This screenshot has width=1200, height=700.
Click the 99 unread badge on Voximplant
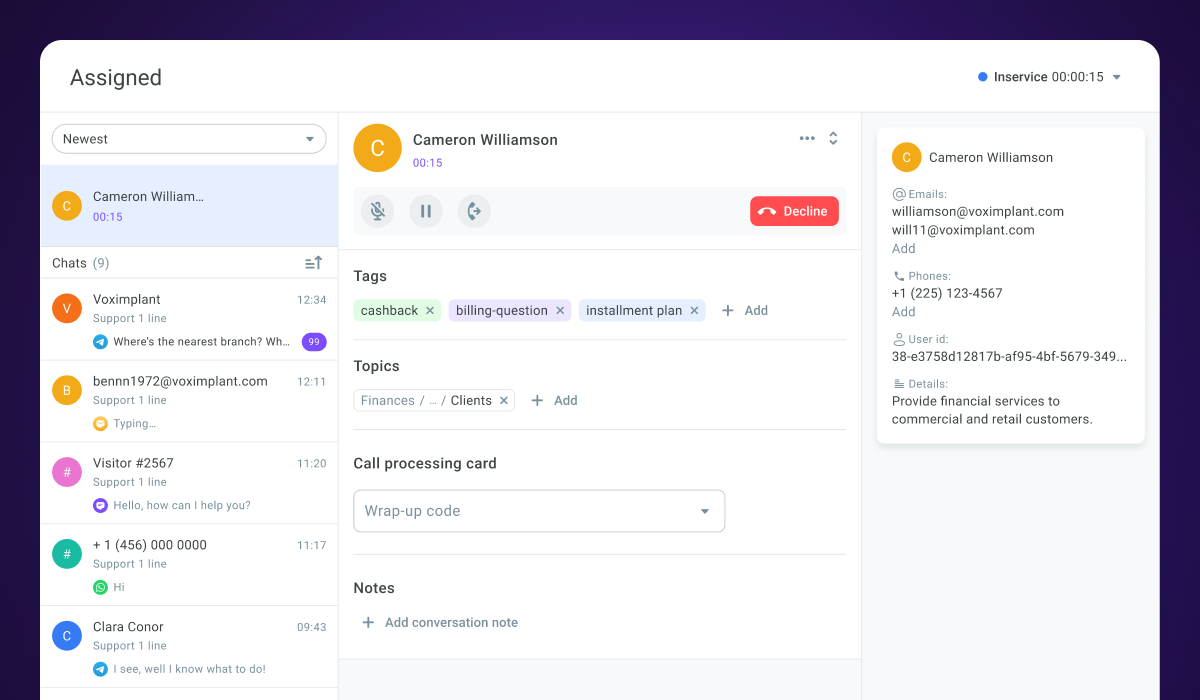pos(314,342)
